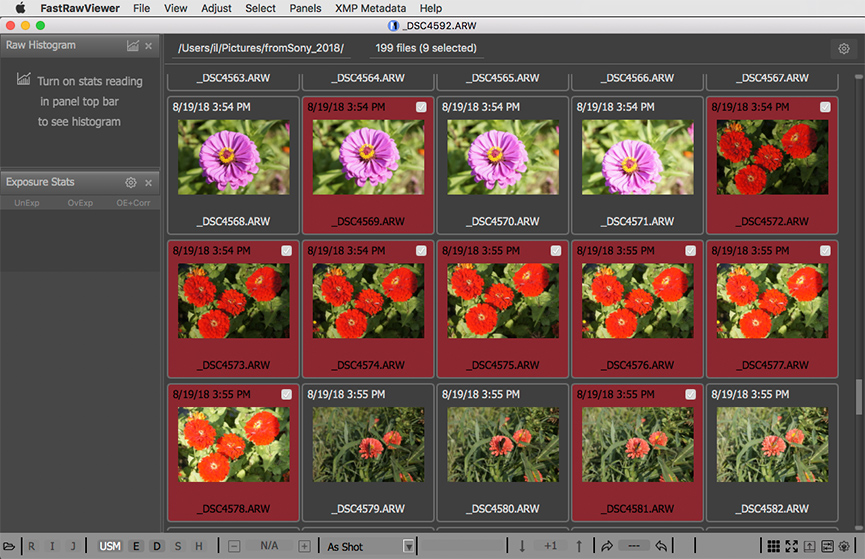Toggle the USM sharpening button
The height and width of the screenshot is (559, 865).
110,546
